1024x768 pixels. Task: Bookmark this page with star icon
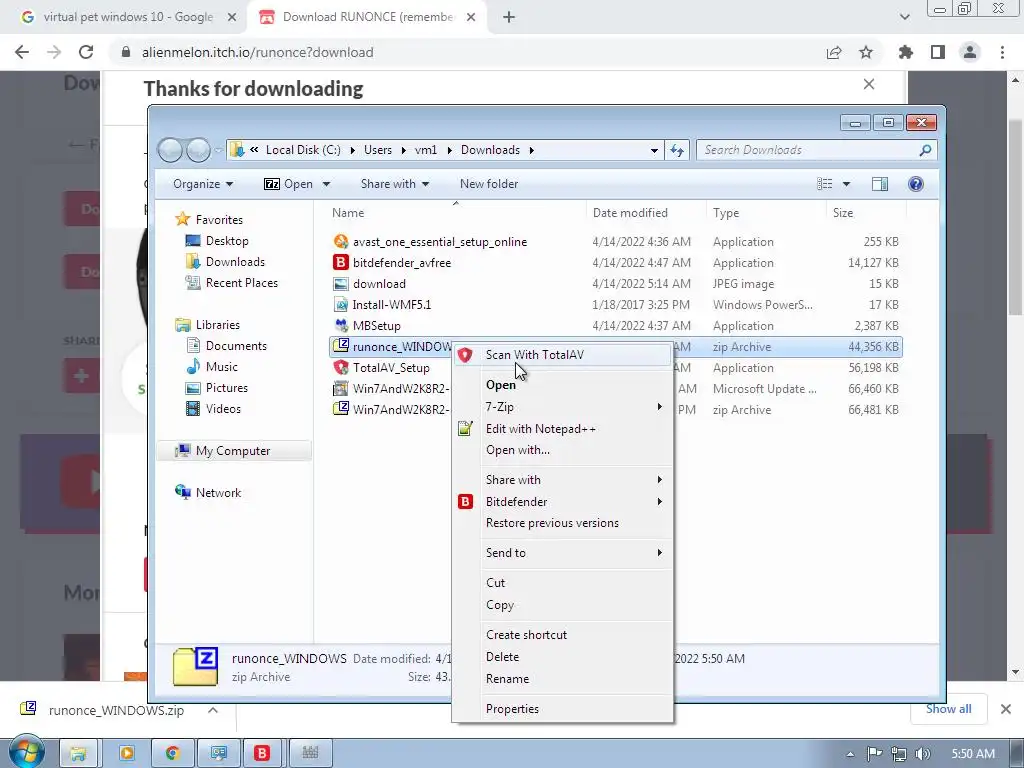[866, 52]
